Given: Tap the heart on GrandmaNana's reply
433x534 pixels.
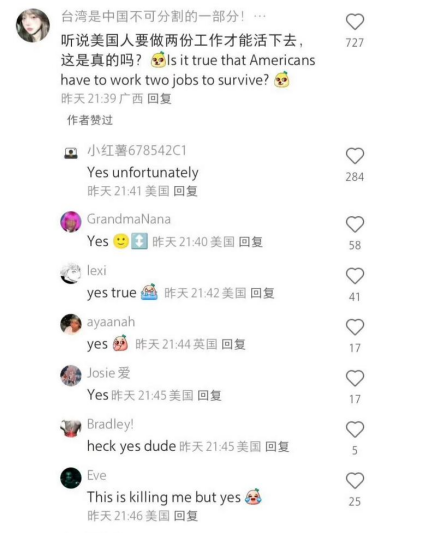Looking at the screenshot, I should [355, 224].
